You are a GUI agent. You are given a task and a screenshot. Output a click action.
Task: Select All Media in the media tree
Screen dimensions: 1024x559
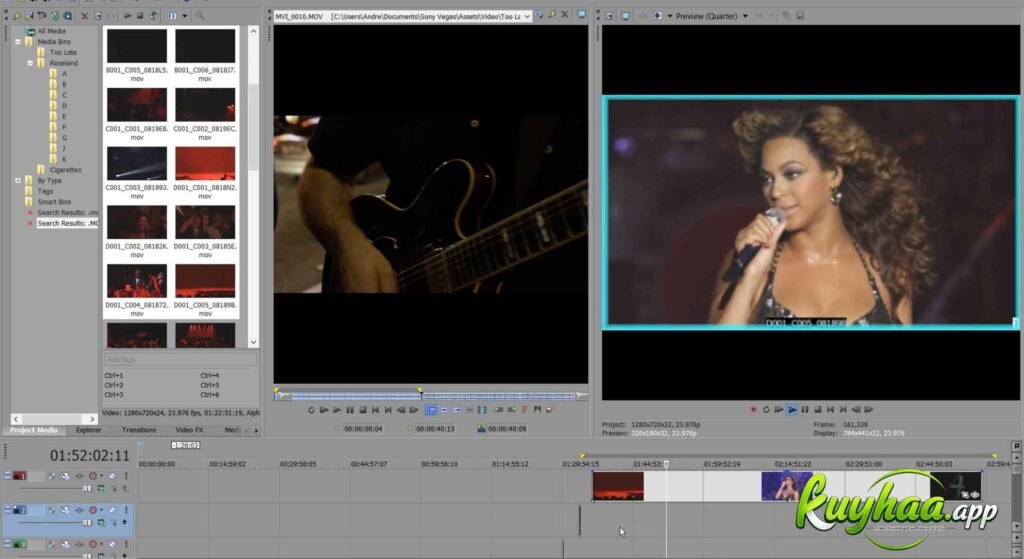[x=51, y=31]
